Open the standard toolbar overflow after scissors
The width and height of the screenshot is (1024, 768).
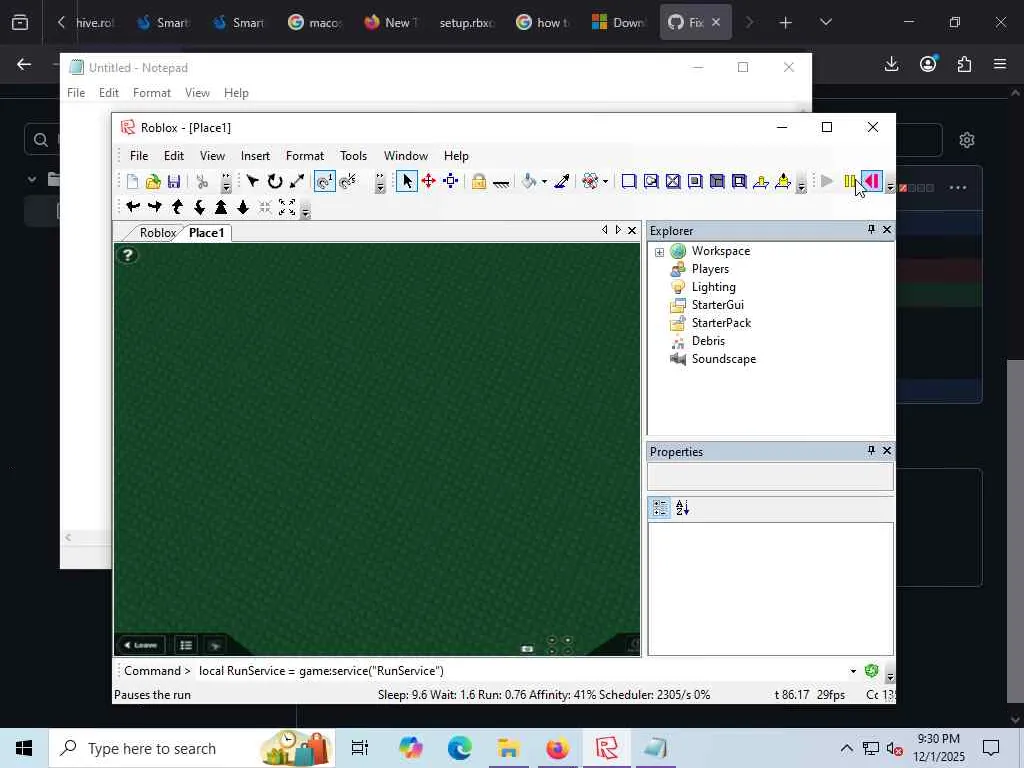[226, 184]
